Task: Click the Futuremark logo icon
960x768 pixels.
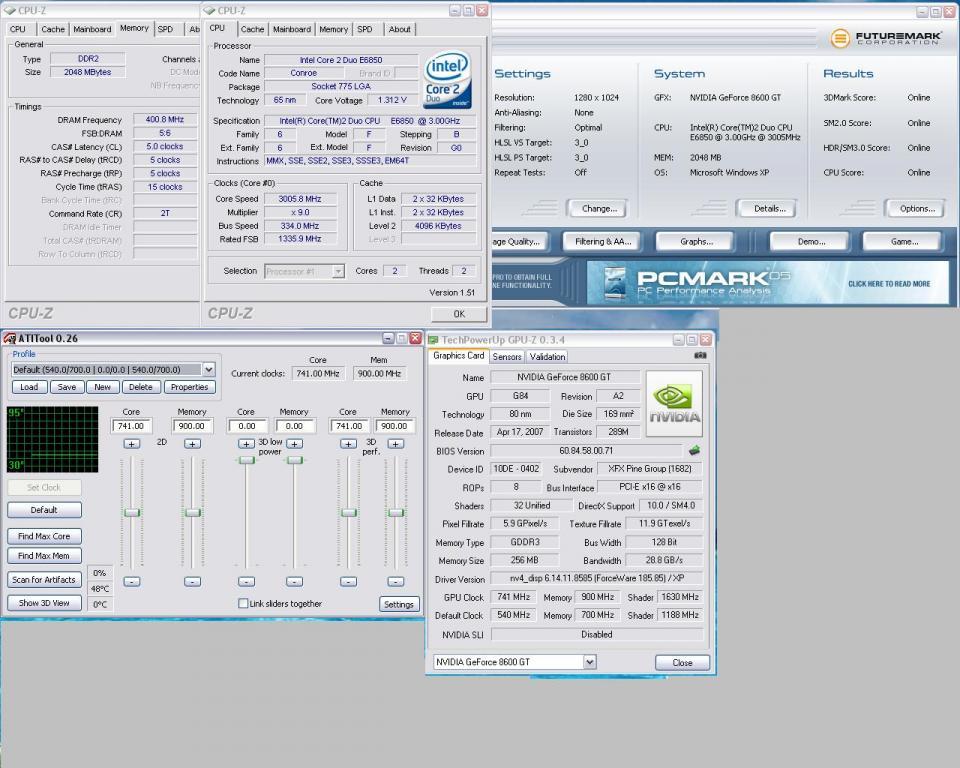Action: (841, 38)
